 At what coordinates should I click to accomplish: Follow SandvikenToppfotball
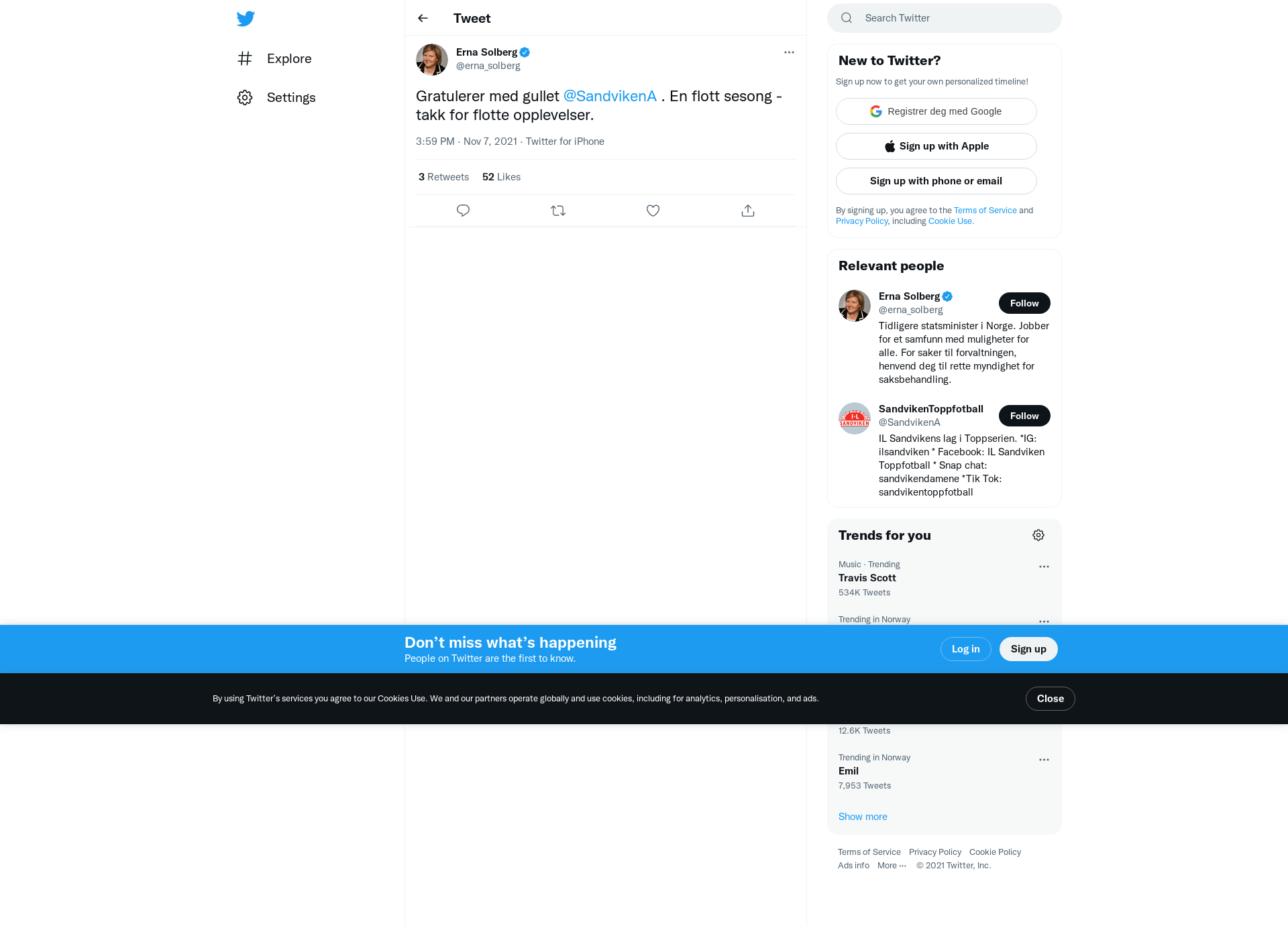1024,416
